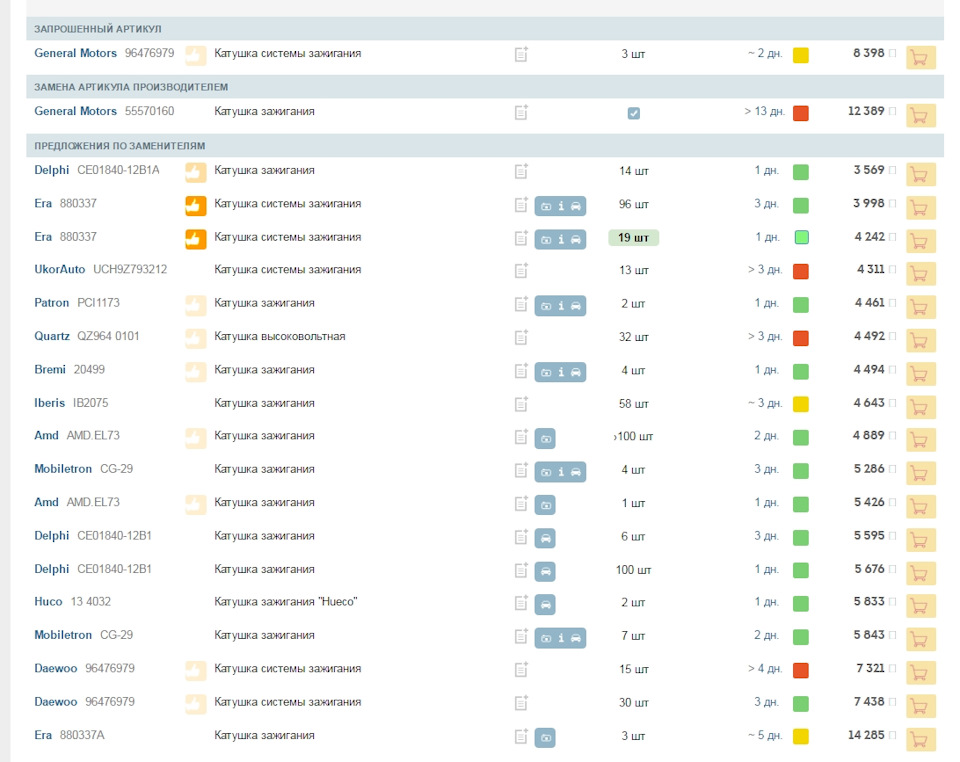Add General Motors 55570160 to cart
This screenshot has height=762, width=960.
pyautogui.click(x=920, y=116)
